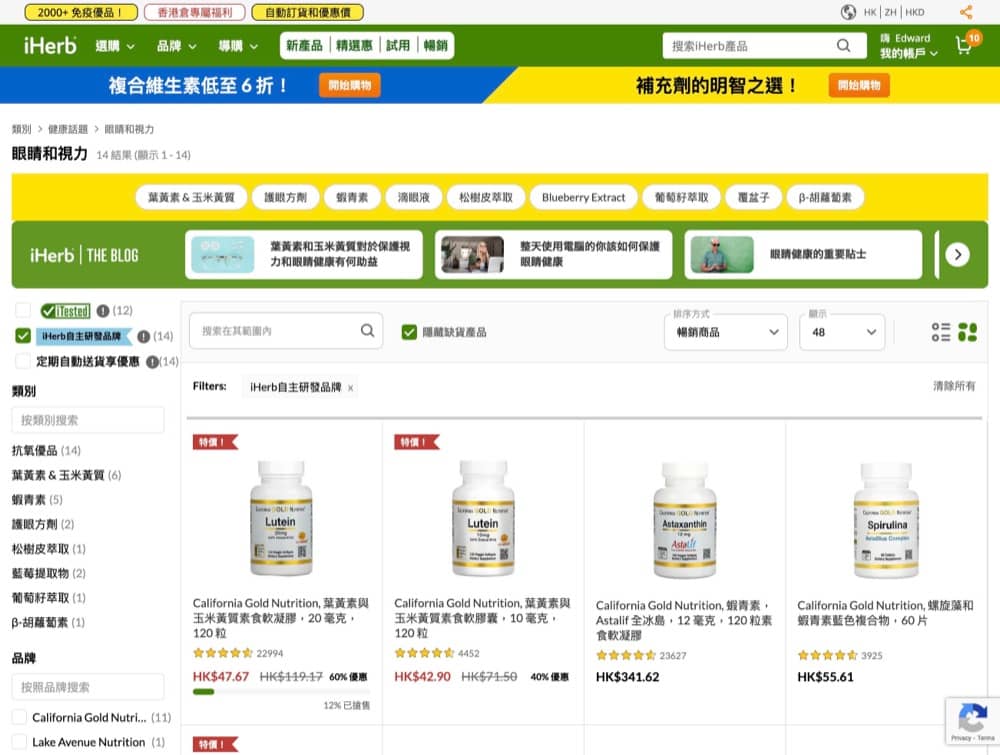The image size is (1000, 755).
Task: Click the 自動訂貨和優惠價 promo pill
Action: 307,12
